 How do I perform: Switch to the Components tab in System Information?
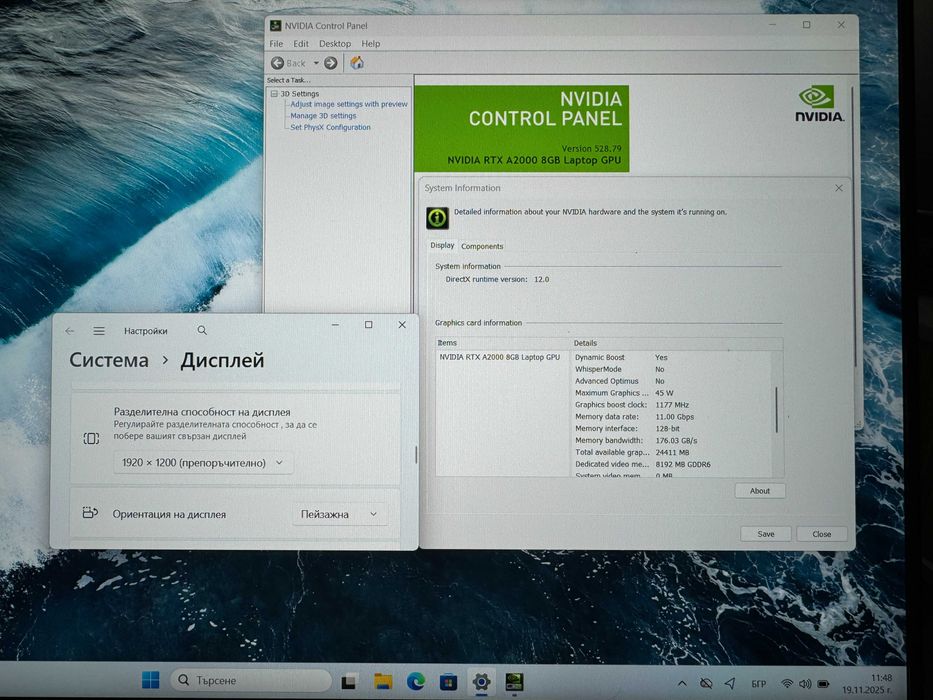[482, 246]
